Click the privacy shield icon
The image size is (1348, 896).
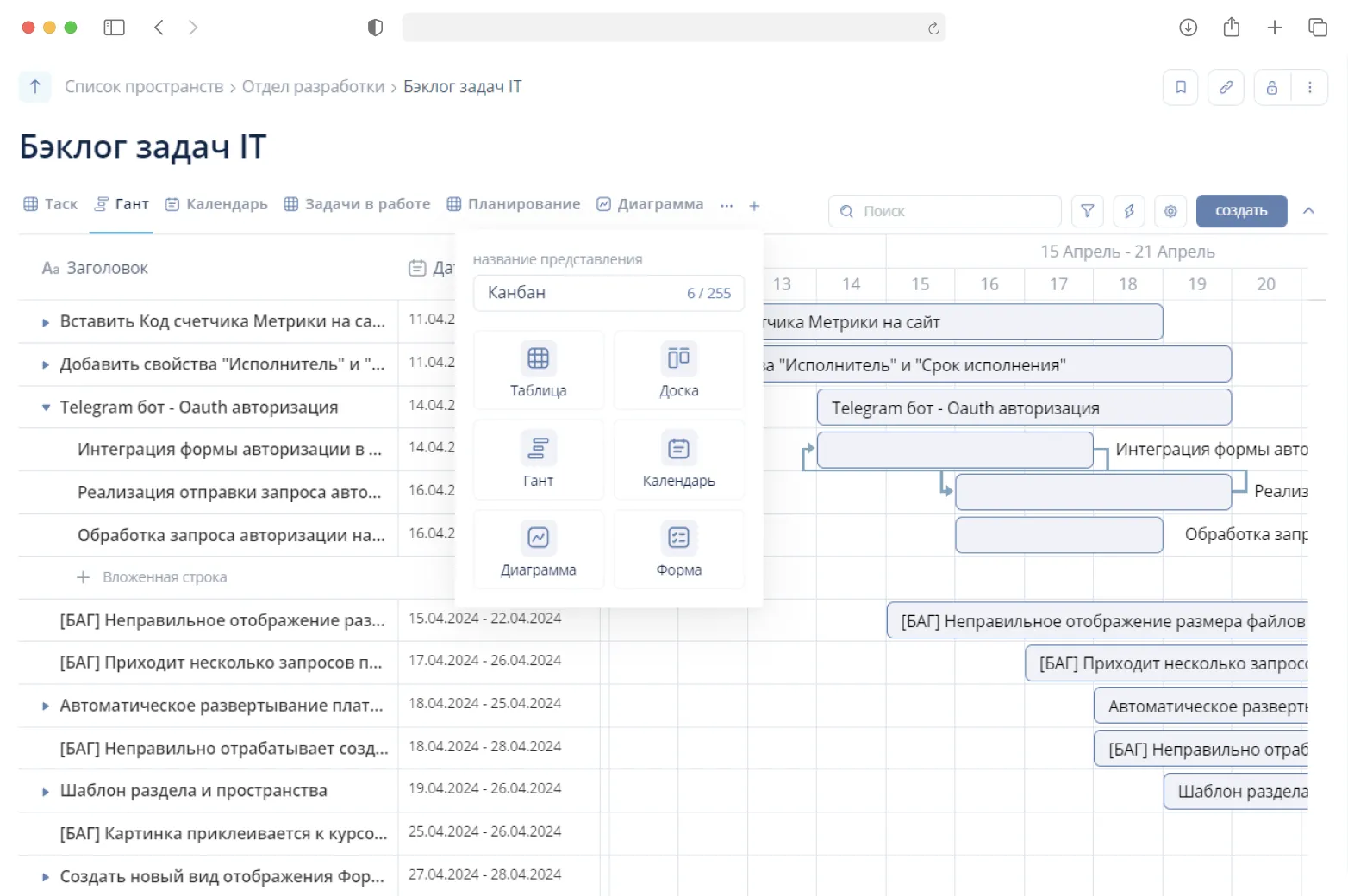[x=375, y=28]
